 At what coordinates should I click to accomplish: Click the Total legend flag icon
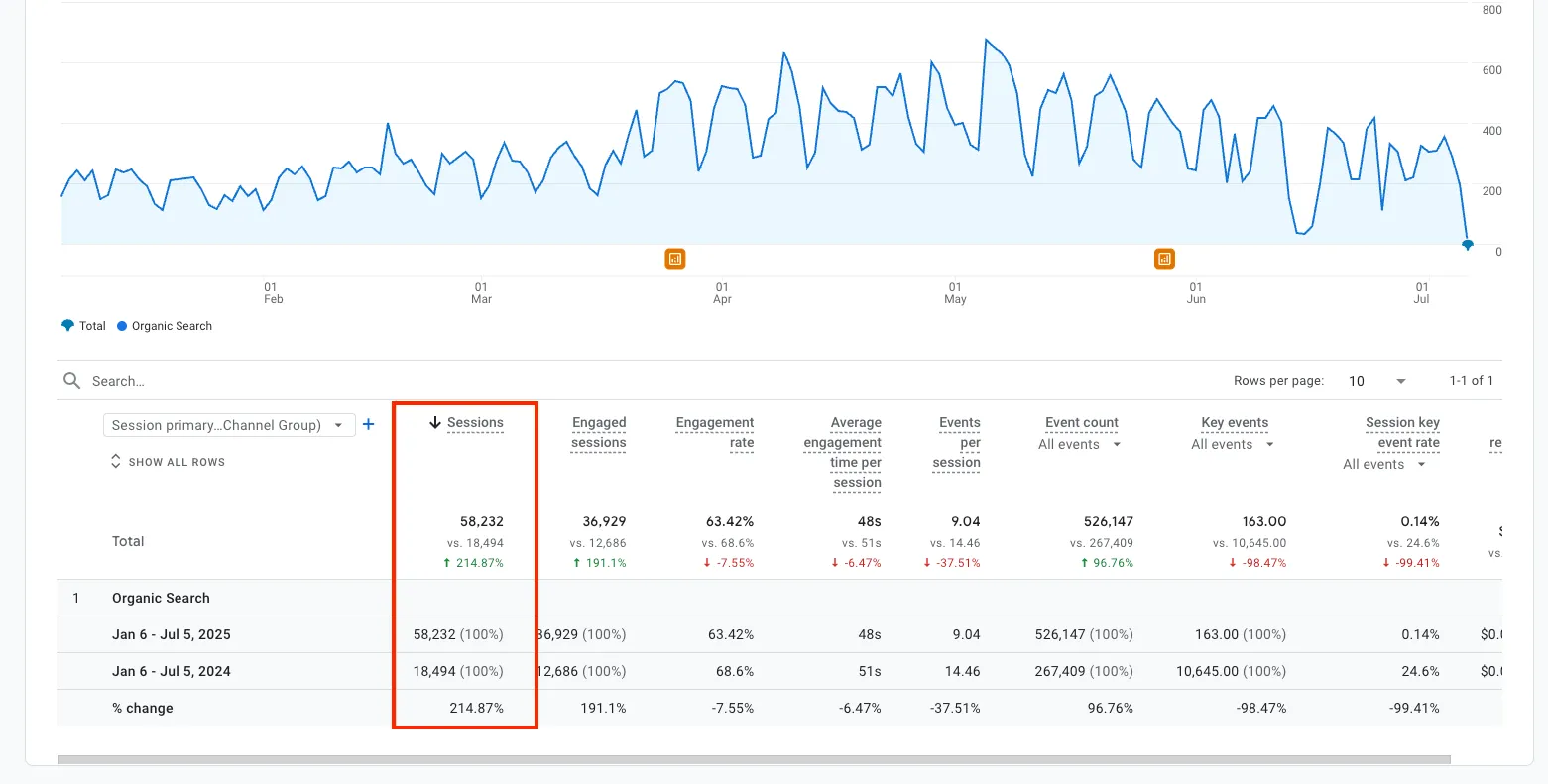tap(66, 325)
